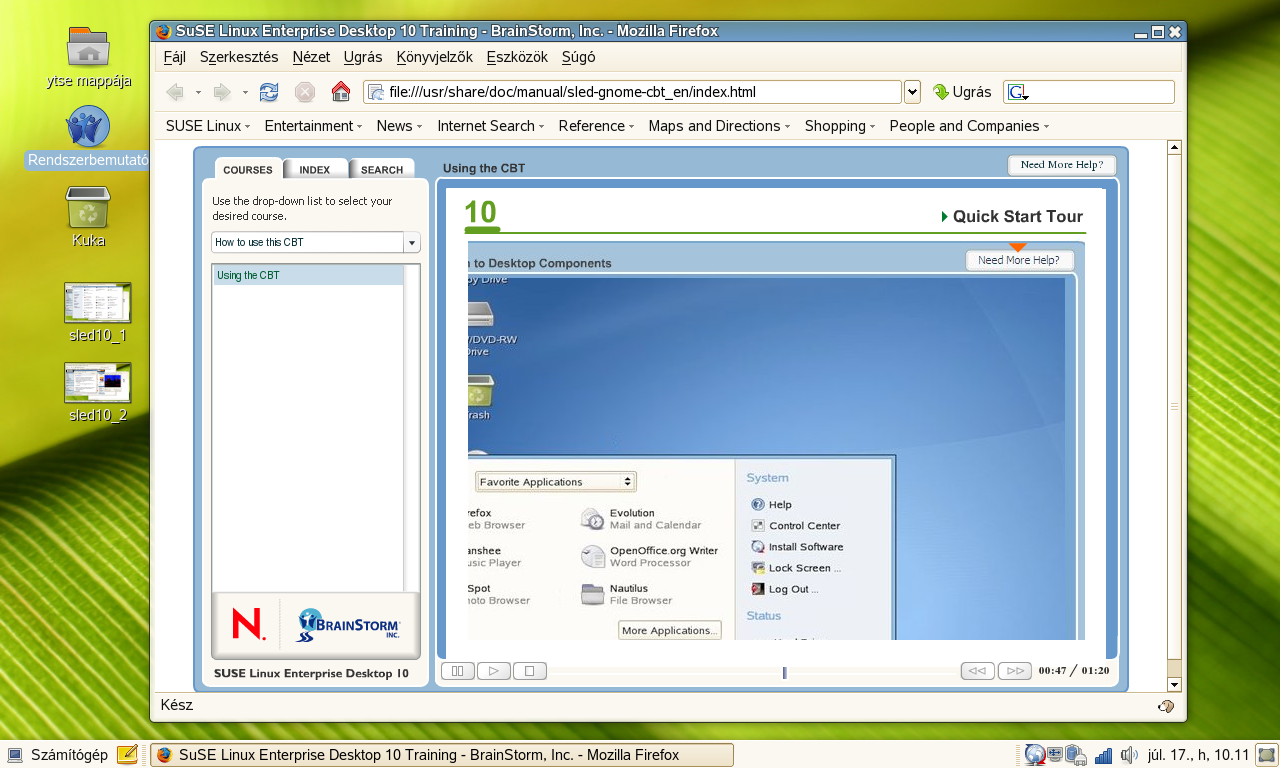Open the Ugrás menu in menu bar
Image resolution: width=1280 pixels, height=768 pixels.
(363, 57)
